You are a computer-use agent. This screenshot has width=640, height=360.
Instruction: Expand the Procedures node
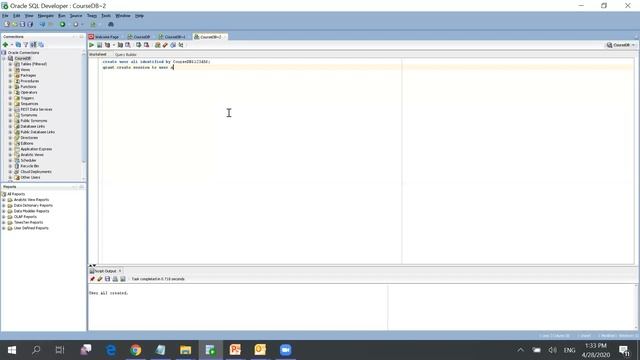coord(10,81)
